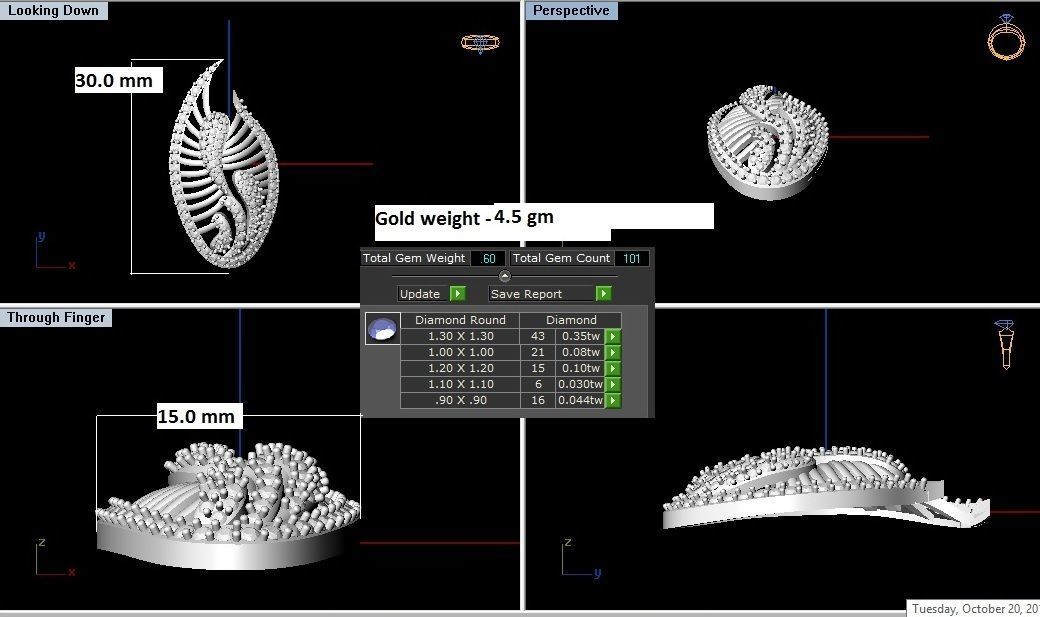1040x617 pixels.
Task: Select the Looking Down viewport label
Action: [53, 11]
